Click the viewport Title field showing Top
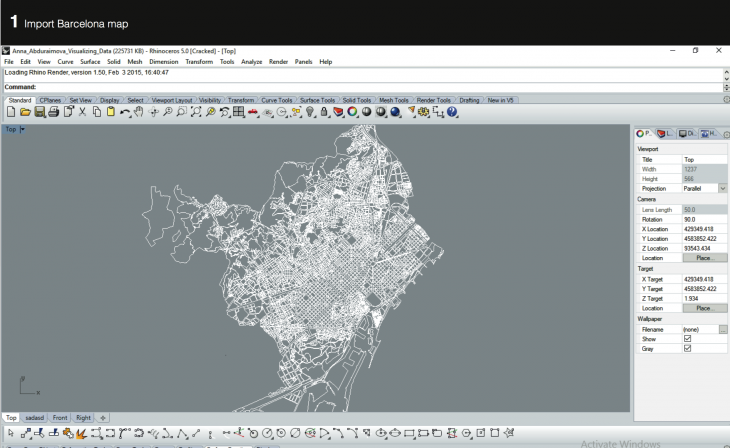The image size is (730, 448). (704, 159)
